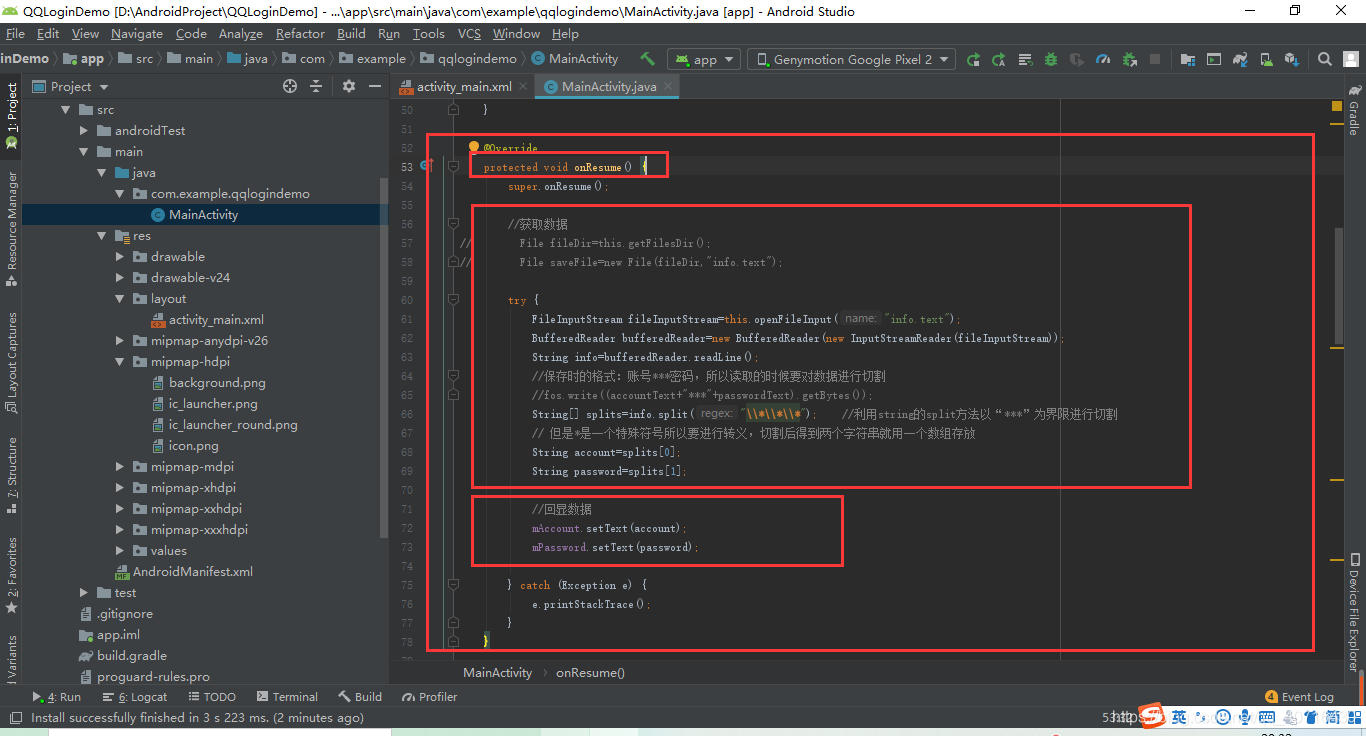1366x736 pixels.
Task: Open the 4: Run tool window
Action: tap(57, 697)
